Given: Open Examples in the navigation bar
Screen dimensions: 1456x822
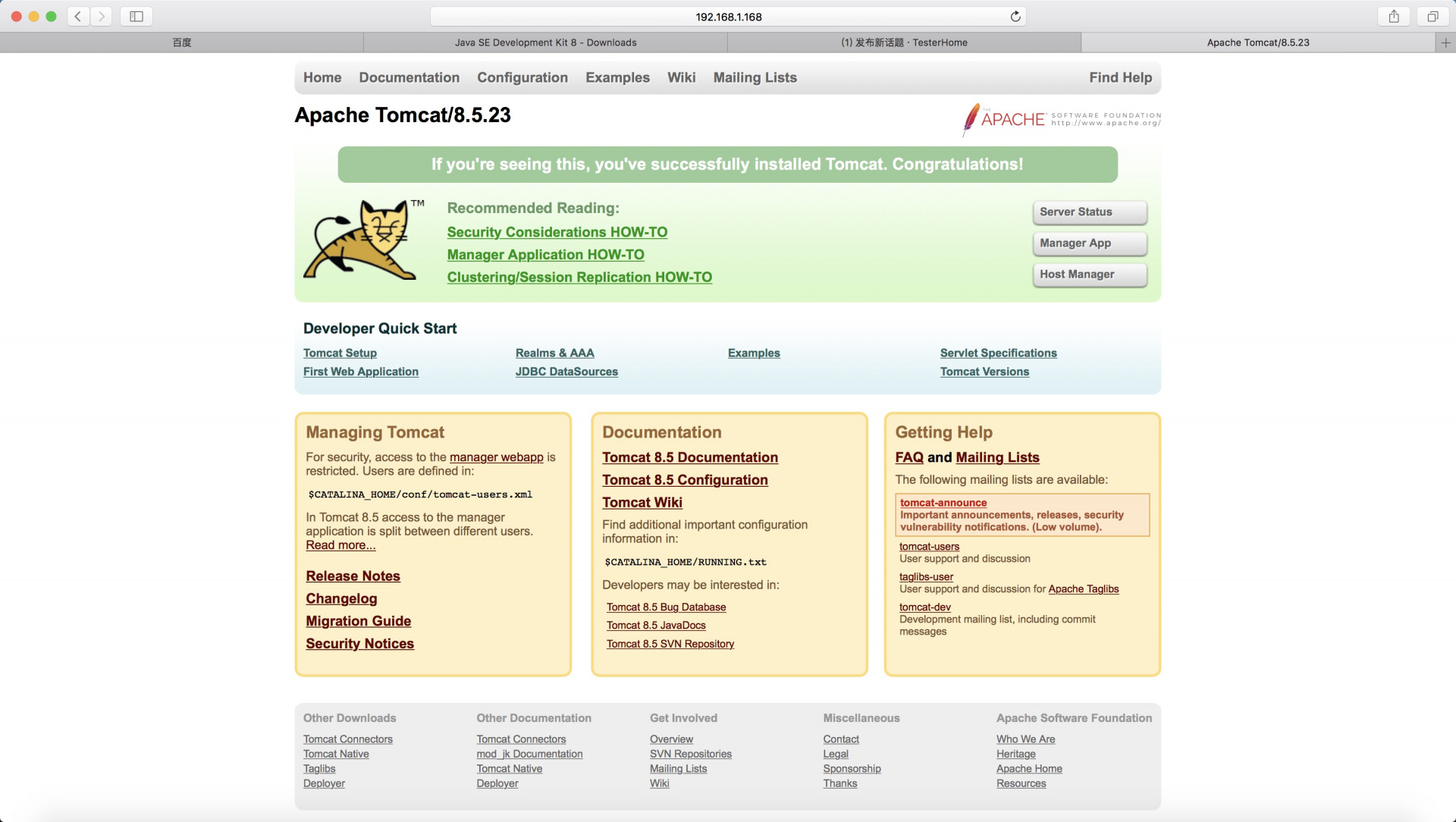Looking at the screenshot, I should (x=617, y=77).
